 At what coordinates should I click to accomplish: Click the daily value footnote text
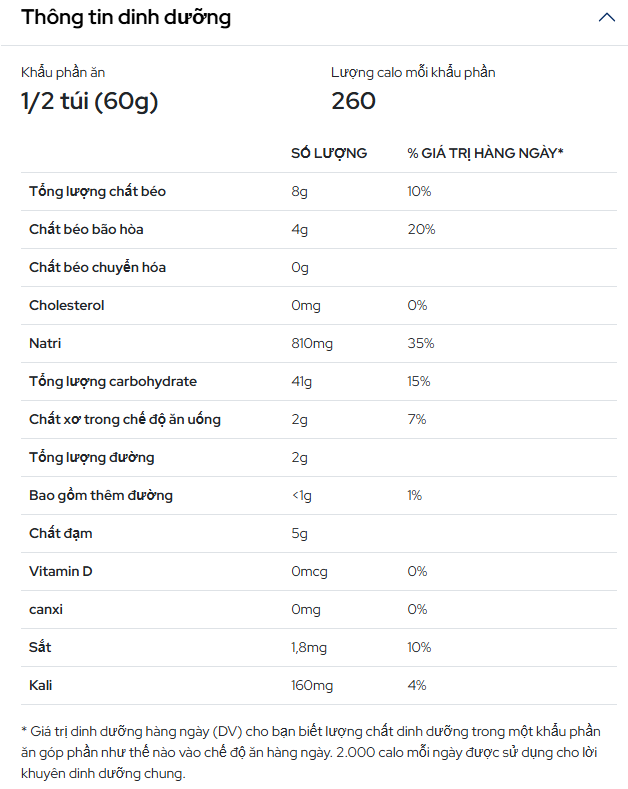[x=310, y=752]
